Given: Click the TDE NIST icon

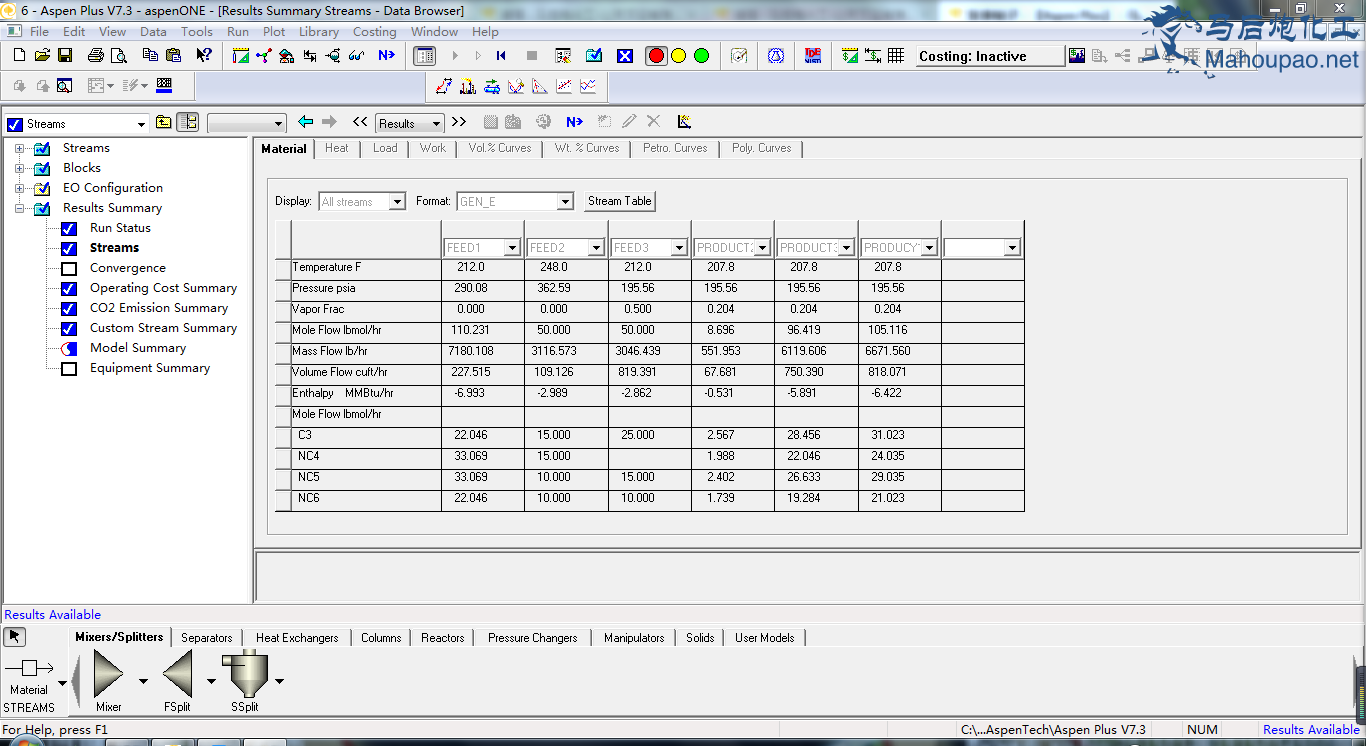Looking at the screenshot, I should (813, 56).
